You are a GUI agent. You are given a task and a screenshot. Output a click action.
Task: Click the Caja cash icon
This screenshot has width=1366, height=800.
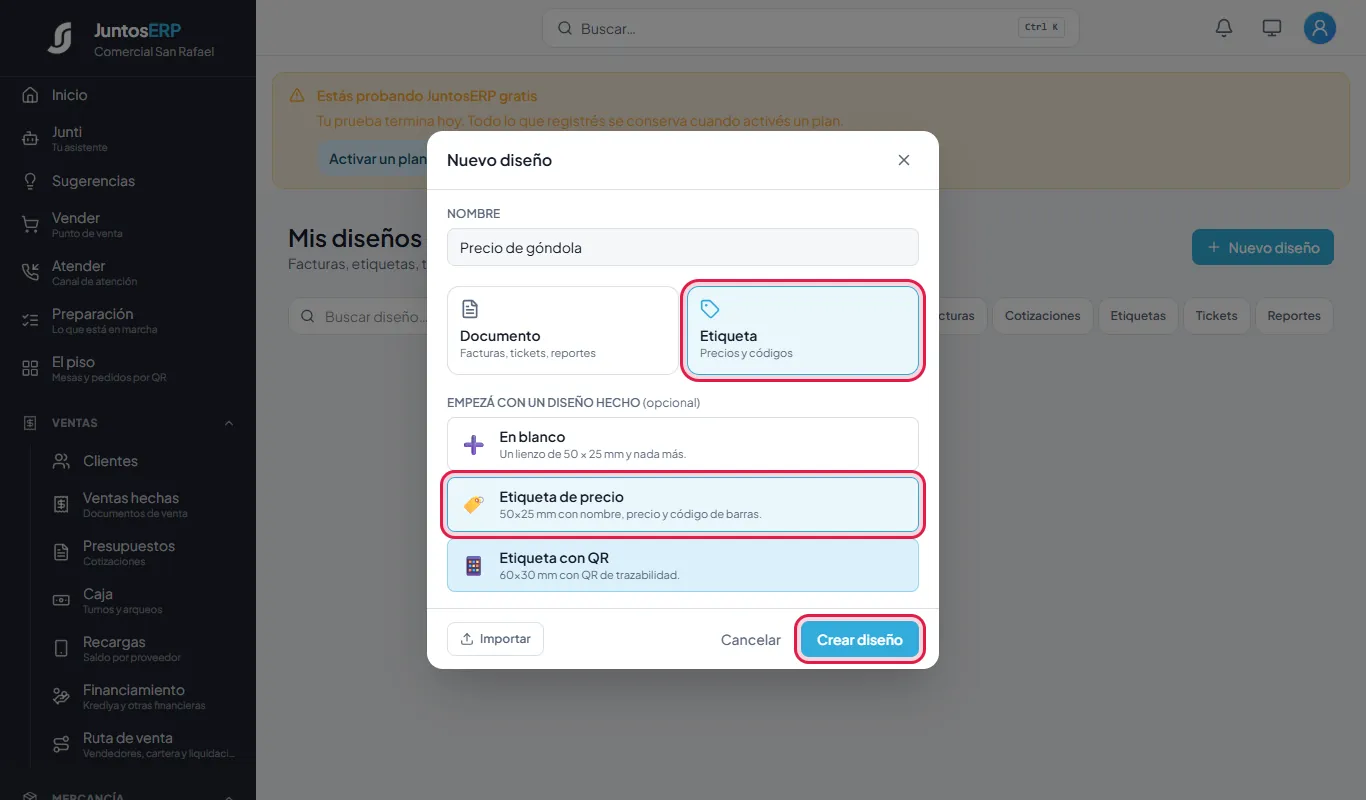point(61,601)
